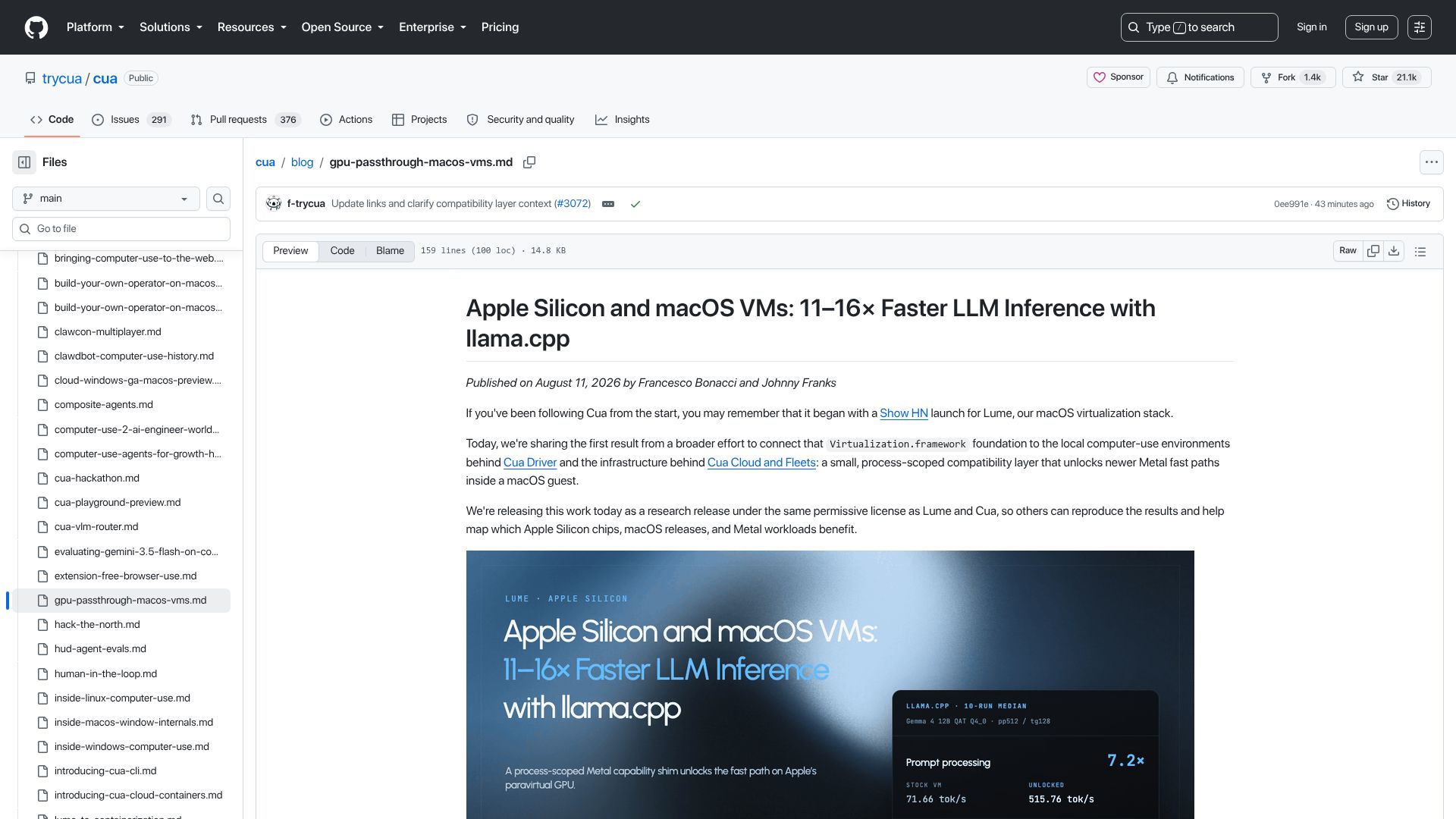Screen dimensions: 1456x819
Task: Open the Actions tab
Action: [347, 120]
